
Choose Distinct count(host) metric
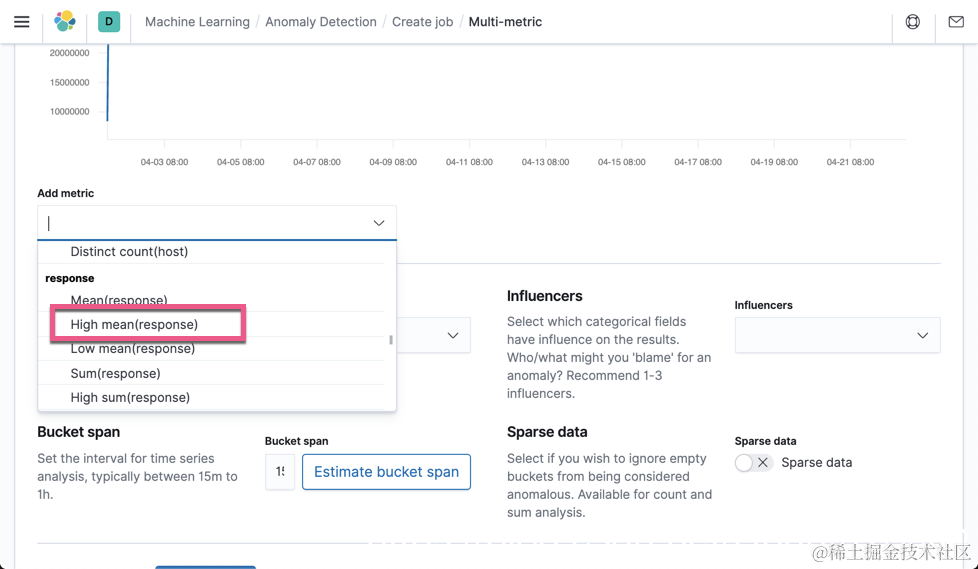[129, 252]
